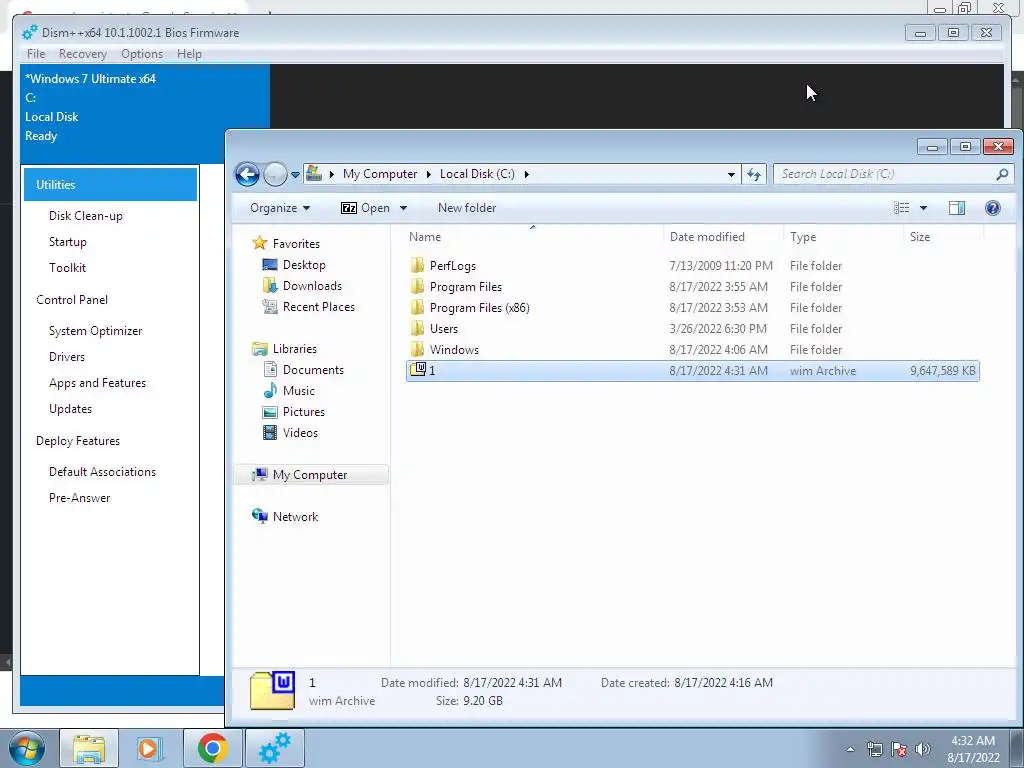The width and height of the screenshot is (1024, 768).
Task: Click the Dism++ gears taskbar icon
Action: [x=274, y=748]
